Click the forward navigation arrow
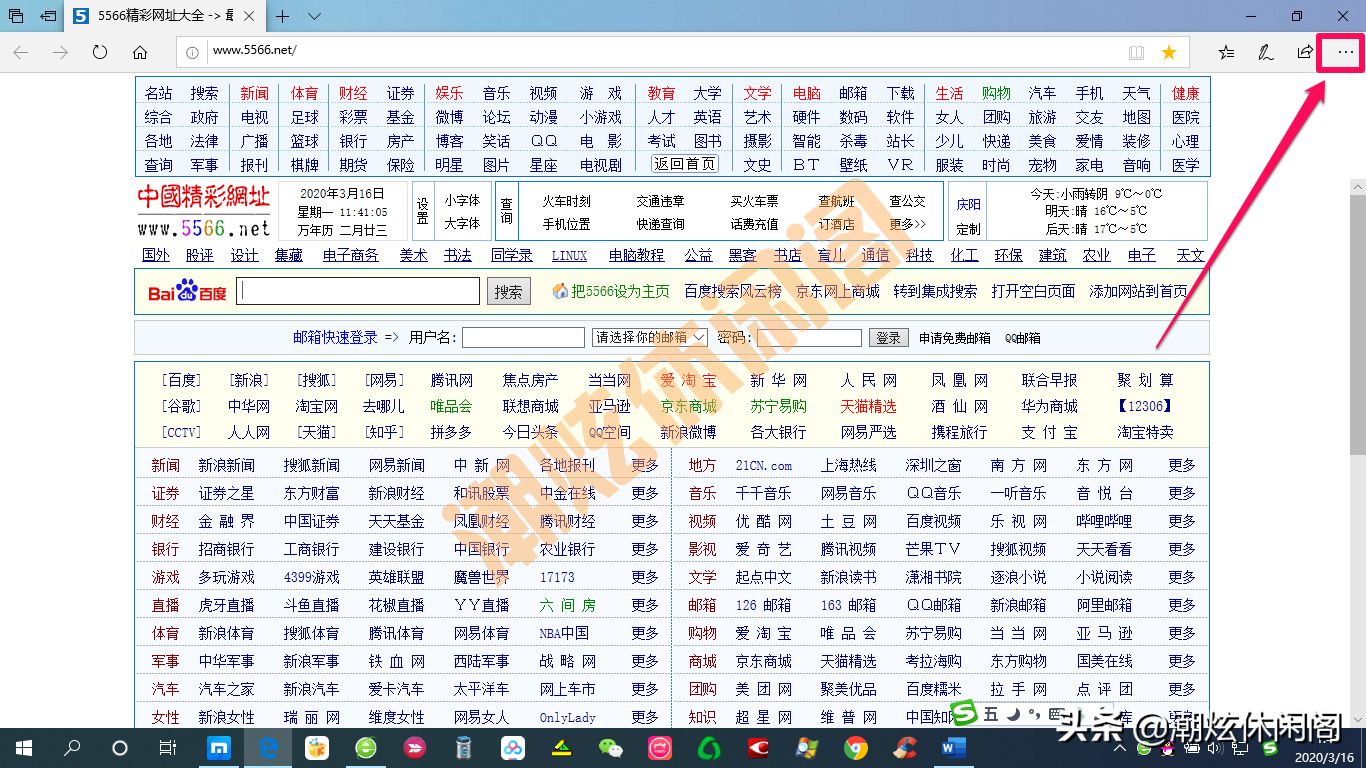The image size is (1366, 768). tap(60, 52)
